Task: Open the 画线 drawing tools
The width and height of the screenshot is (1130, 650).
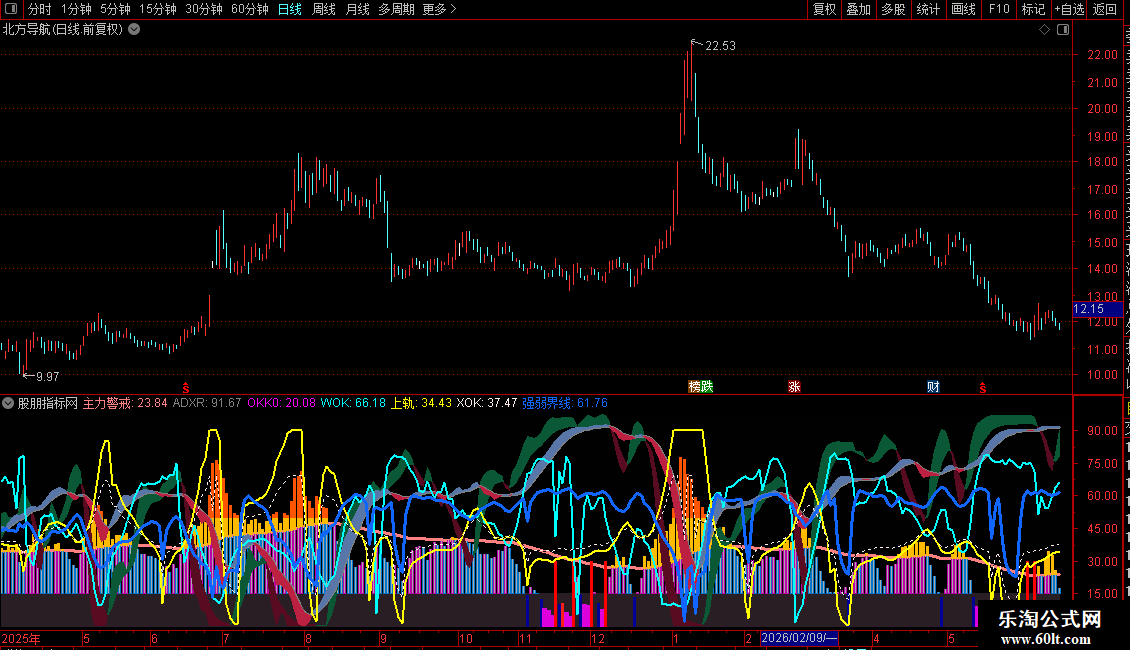Action: point(963,9)
